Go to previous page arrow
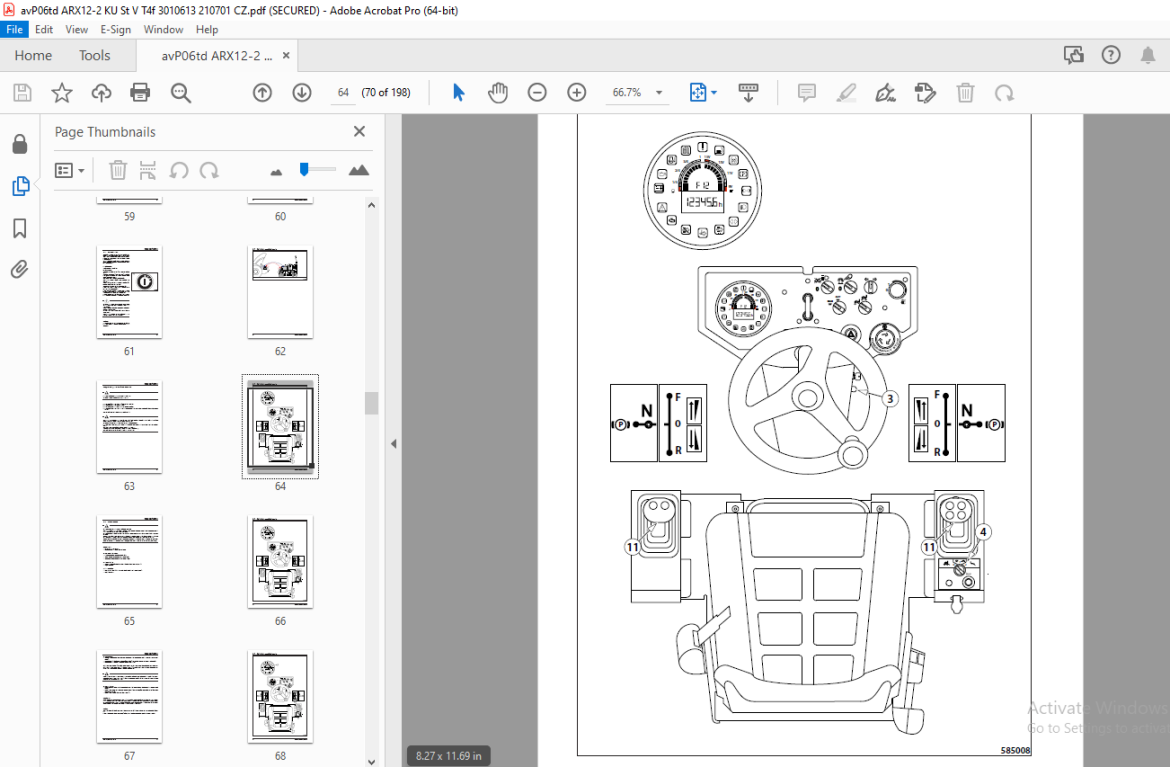 [x=262, y=93]
